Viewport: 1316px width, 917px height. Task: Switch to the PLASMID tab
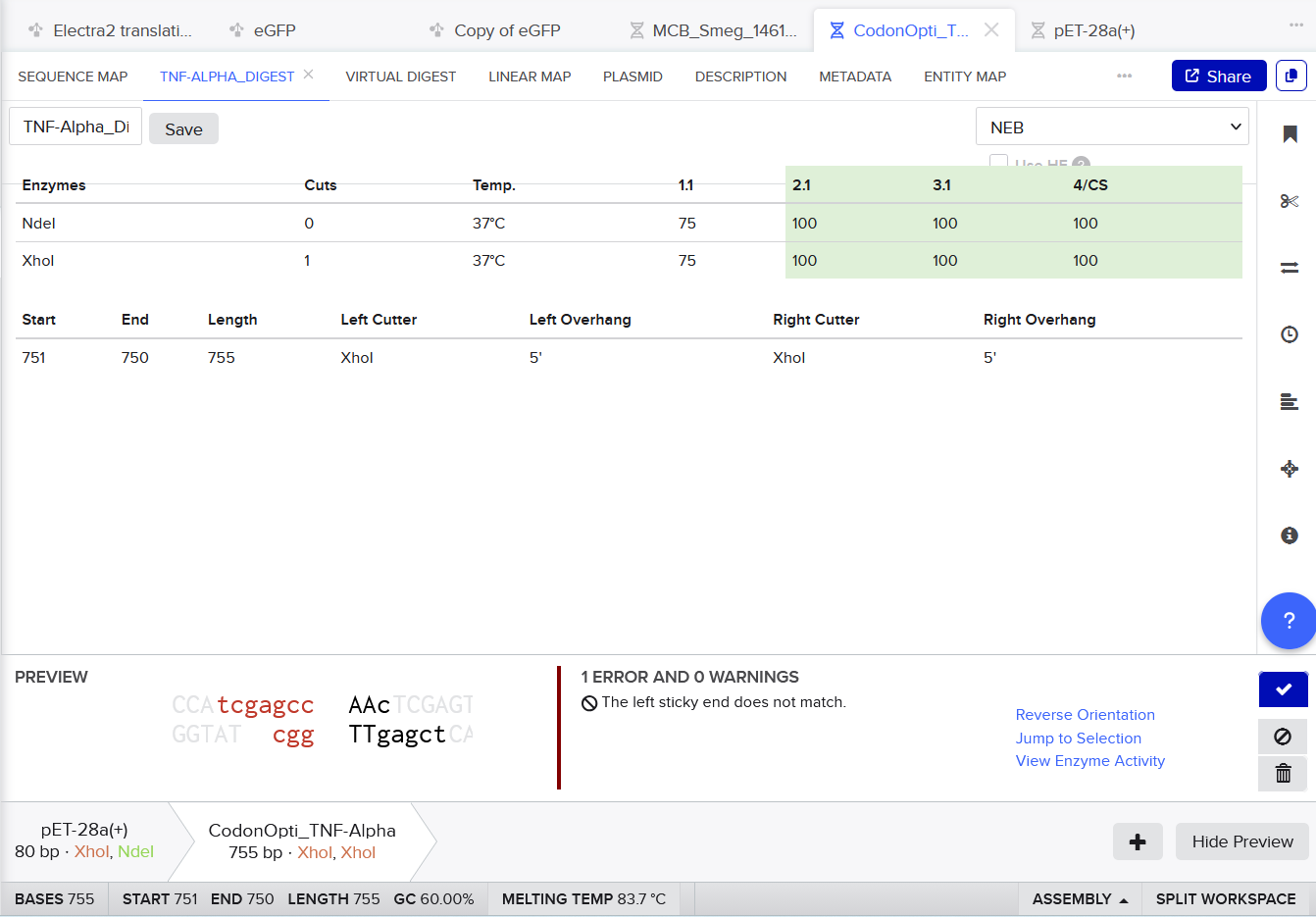coord(633,76)
